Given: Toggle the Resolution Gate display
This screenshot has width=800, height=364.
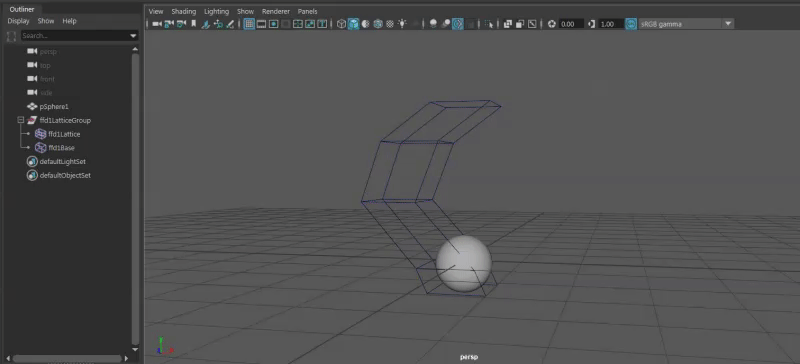Looking at the screenshot, I should pos(273,24).
